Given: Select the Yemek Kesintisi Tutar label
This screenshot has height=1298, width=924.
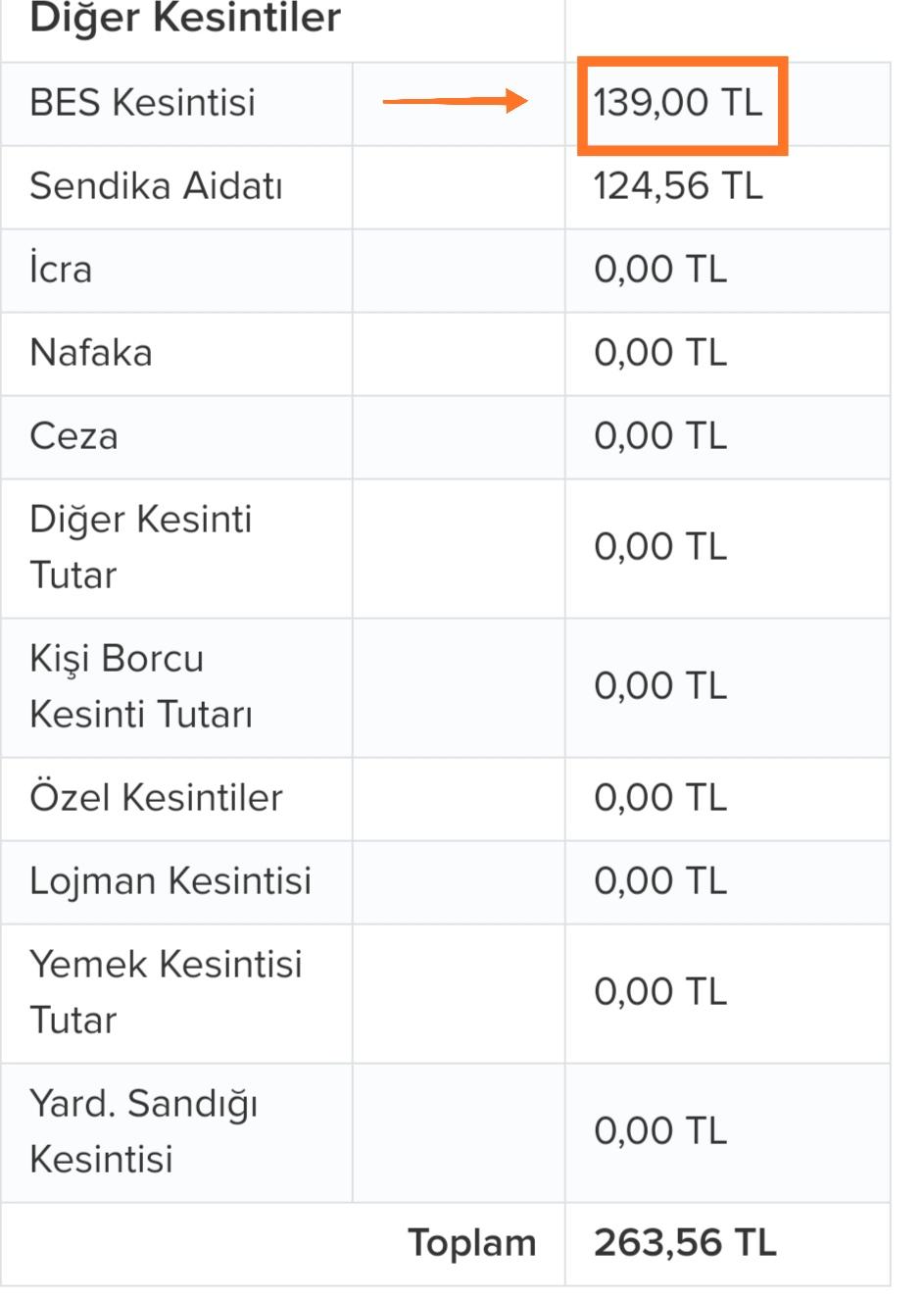Looking at the screenshot, I should click(167, 992).
